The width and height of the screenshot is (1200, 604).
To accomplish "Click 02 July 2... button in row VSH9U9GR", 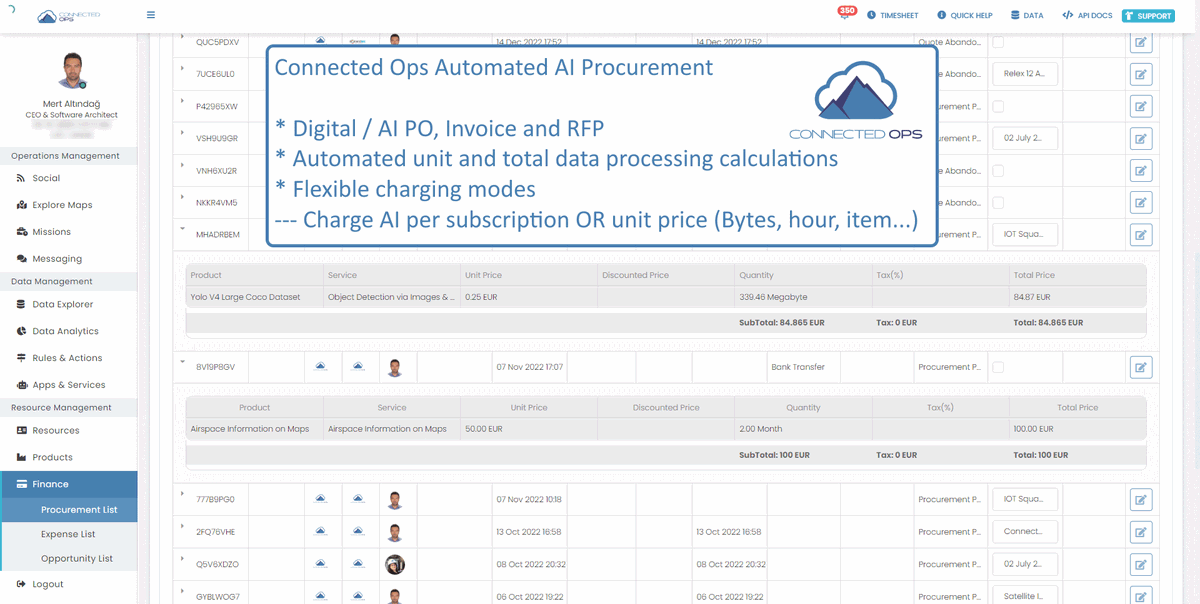I will tap(1024, 138).
